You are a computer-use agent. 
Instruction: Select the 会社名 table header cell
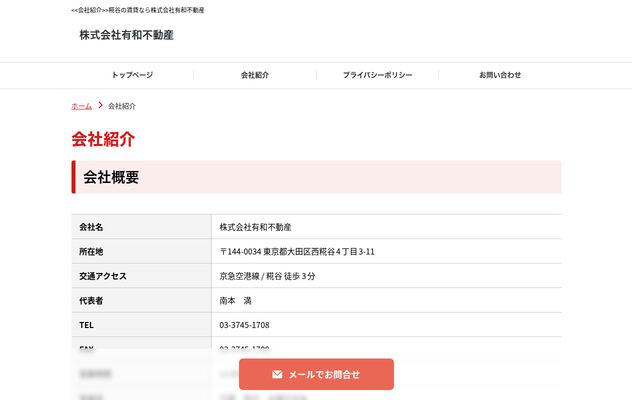(142, 227)
